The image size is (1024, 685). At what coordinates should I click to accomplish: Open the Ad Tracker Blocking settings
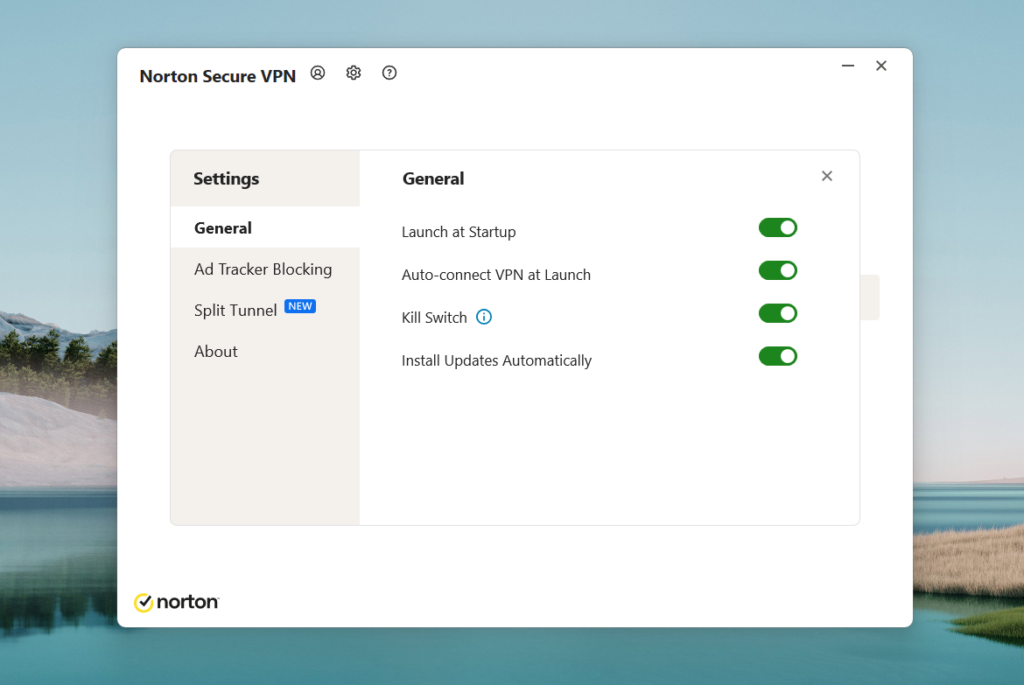click(263, 269)
